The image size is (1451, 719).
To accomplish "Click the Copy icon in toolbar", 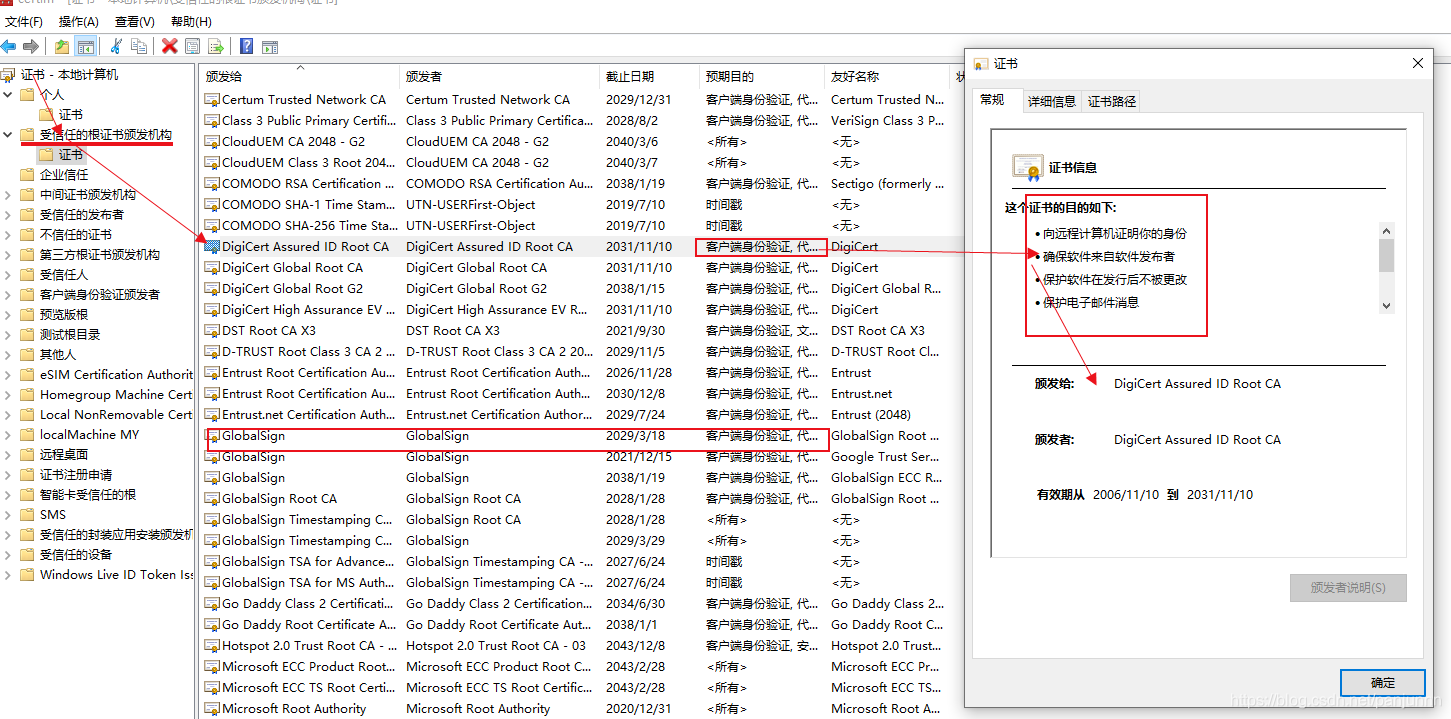I will pyautogui.click(x=139, y=46).
